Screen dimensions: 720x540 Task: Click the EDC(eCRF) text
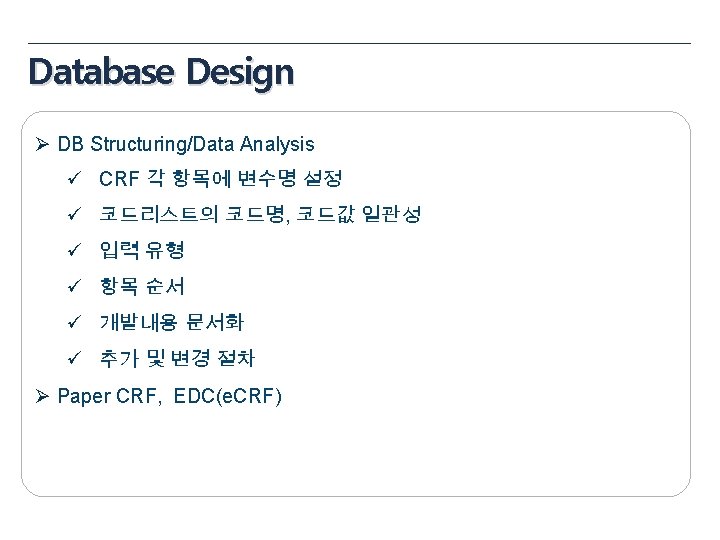coord(228,396)
